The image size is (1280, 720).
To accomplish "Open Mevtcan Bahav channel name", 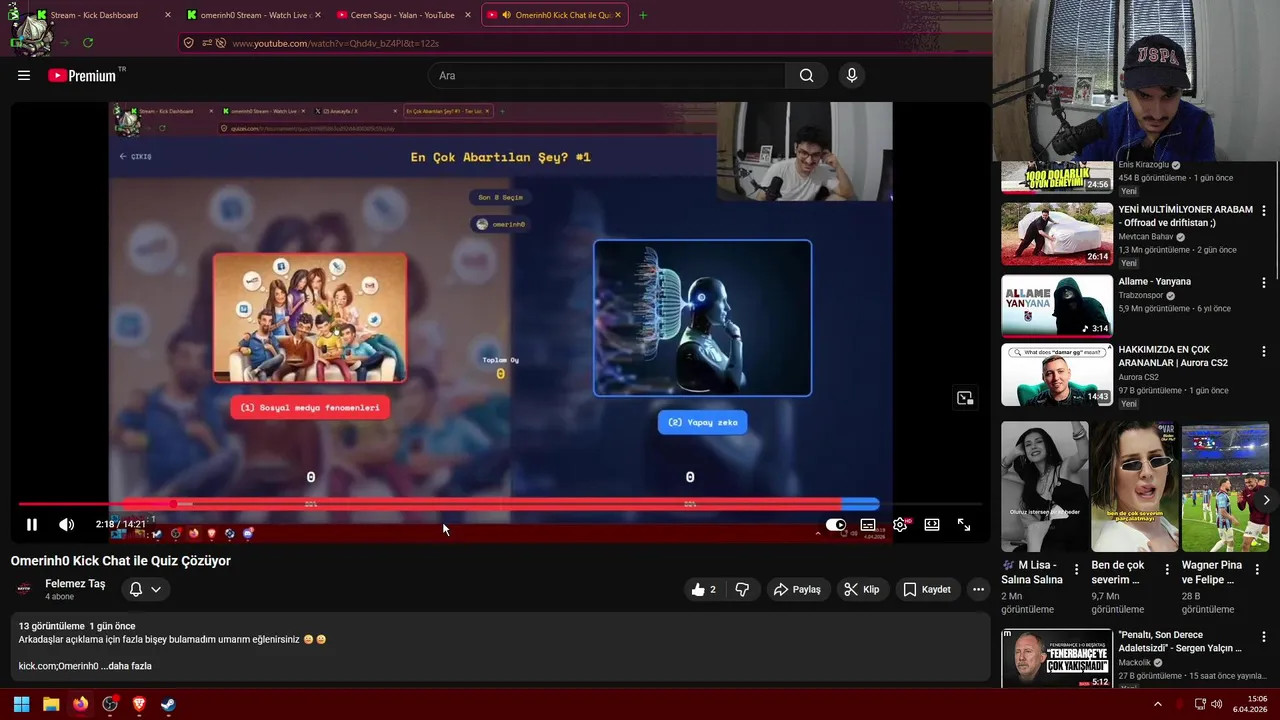I will click(x=1146, y=237).
